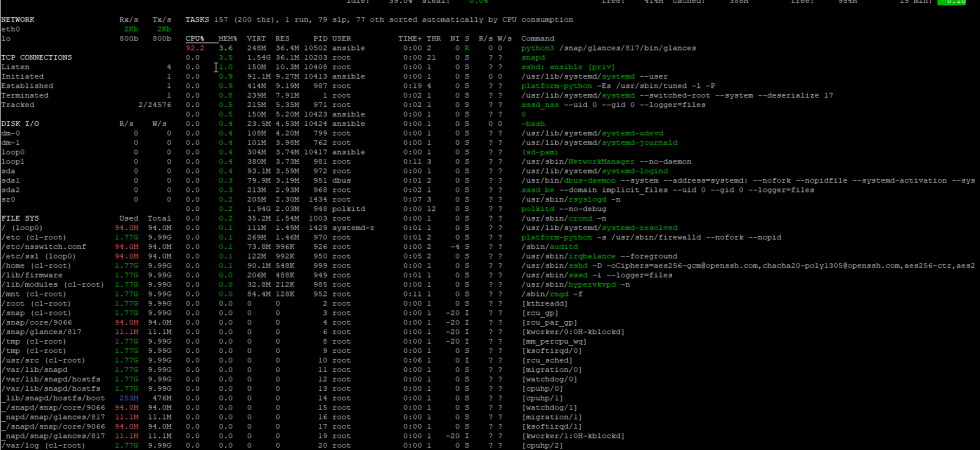The image size is (980, 450).
Task: Select the irqbalance --foreground process
Action: (x=599, y=256)
